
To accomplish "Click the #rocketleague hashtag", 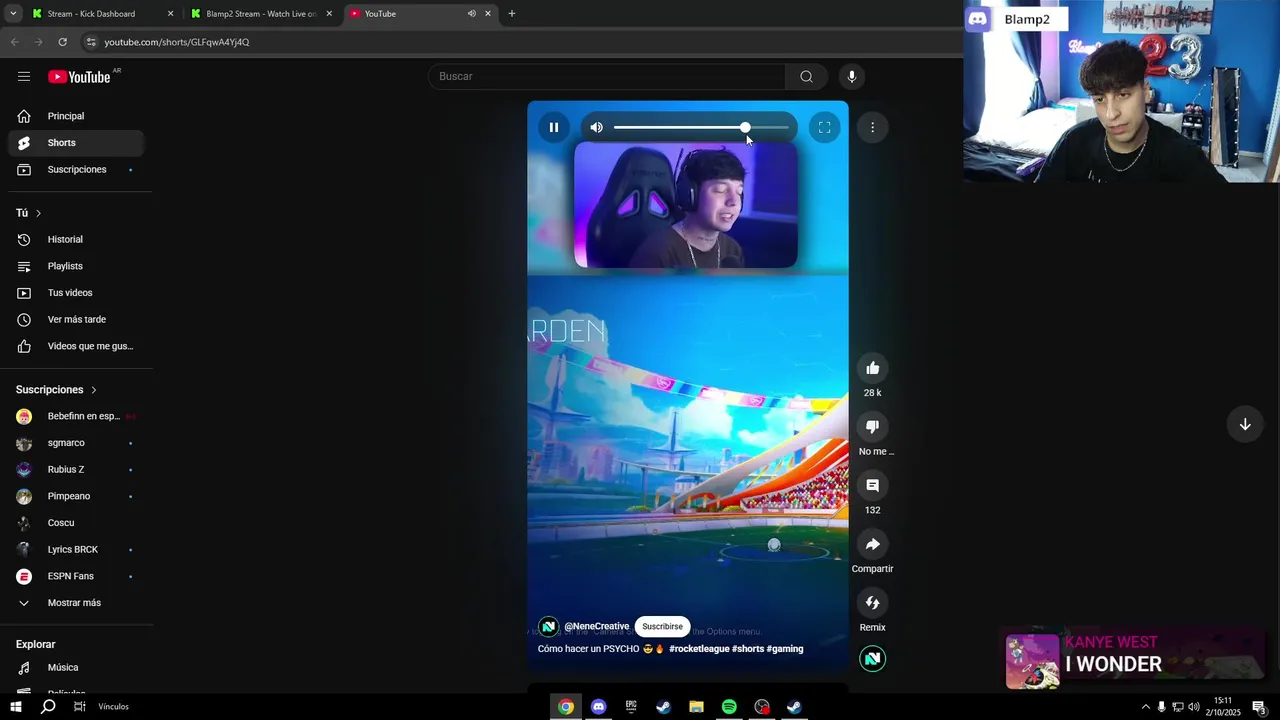I will [699, 649].
